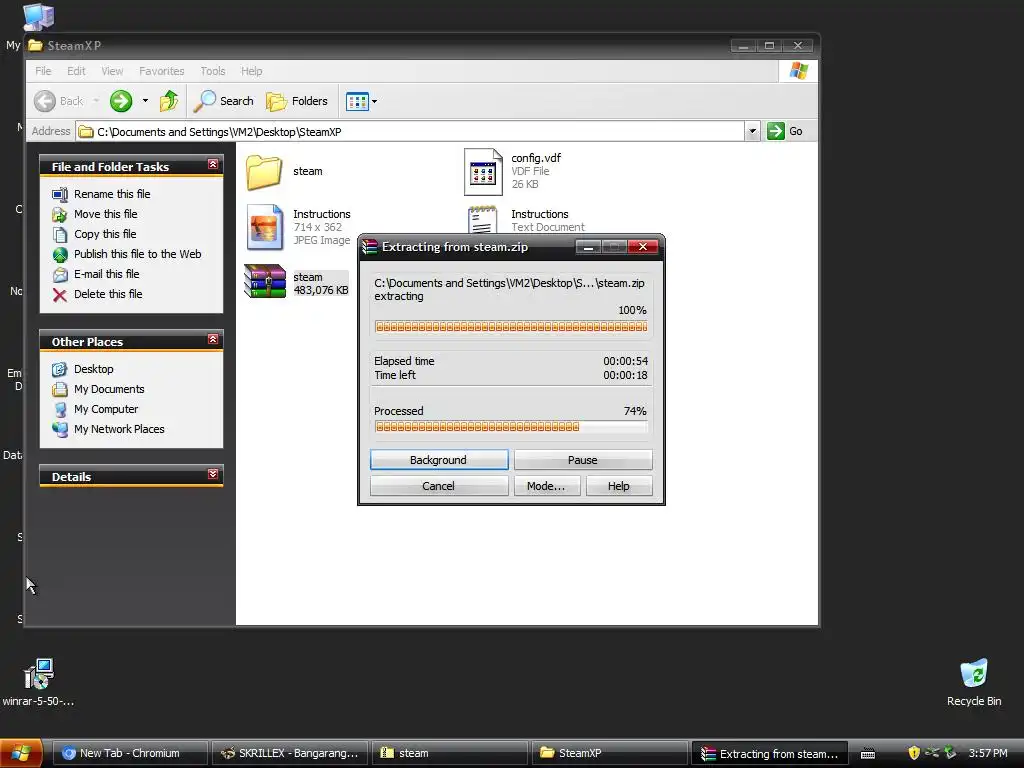The height and width of the screenshot is (768, 1024).
Task: Click inside the Address path field
Action: coord(411,131)
